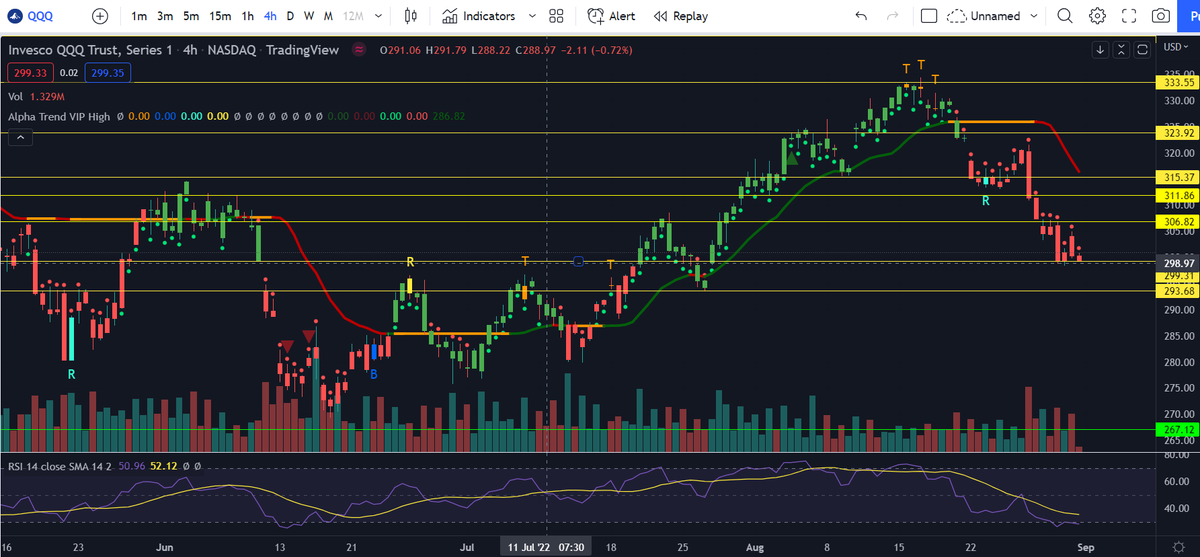Open chart settings gear icon

pos(1097,16)
